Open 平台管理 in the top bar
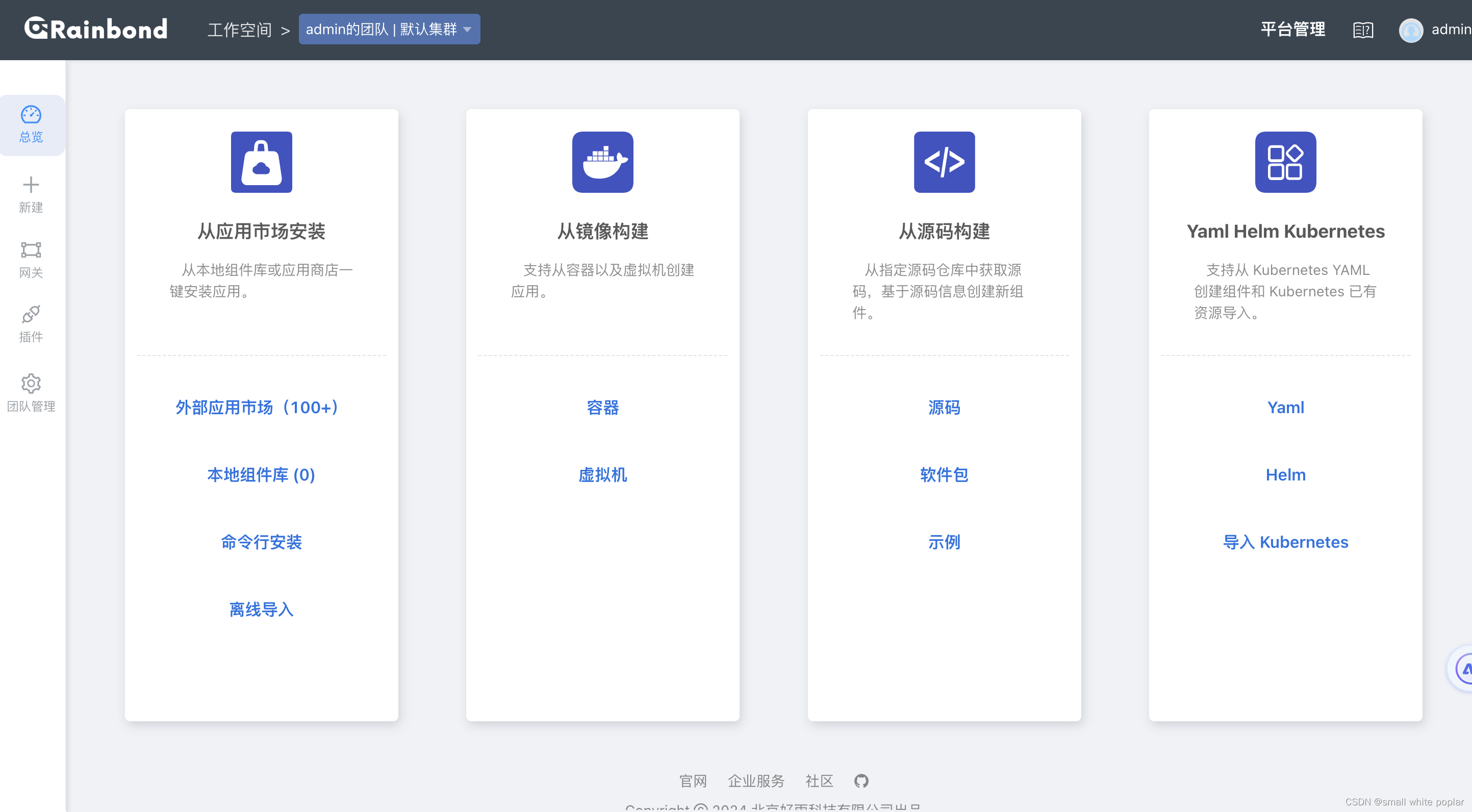The width and height of the screenshot is (1472, 812). [1292, 29]
